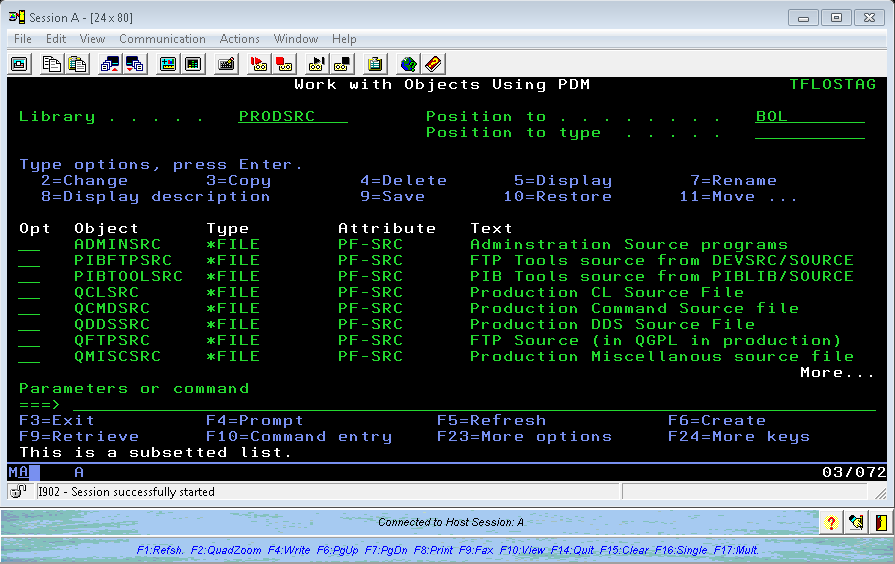Click the empty Position to type field
895x564 pixels.
(810, 132)
